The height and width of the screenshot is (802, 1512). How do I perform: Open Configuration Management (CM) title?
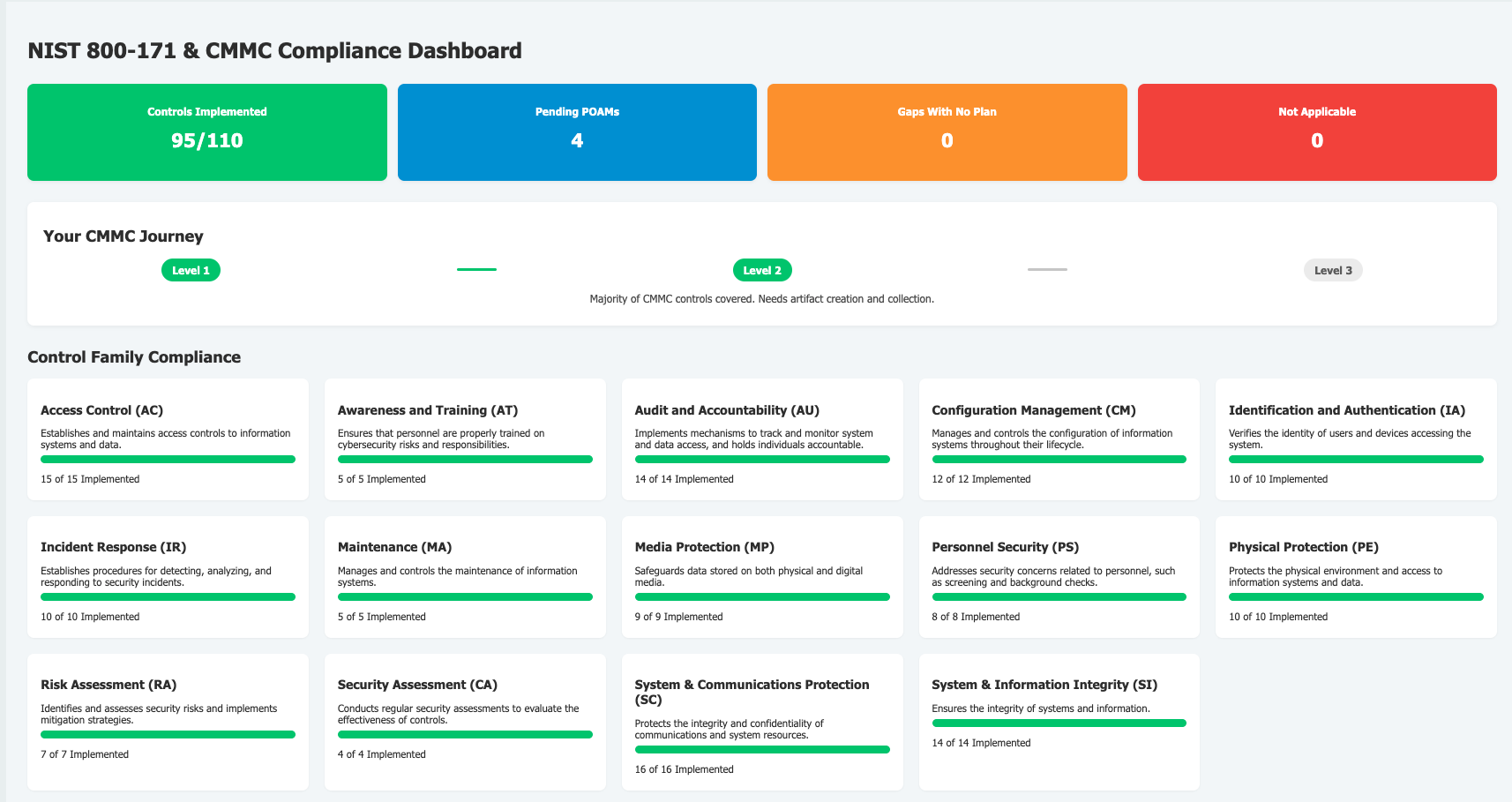point(1034,410)
